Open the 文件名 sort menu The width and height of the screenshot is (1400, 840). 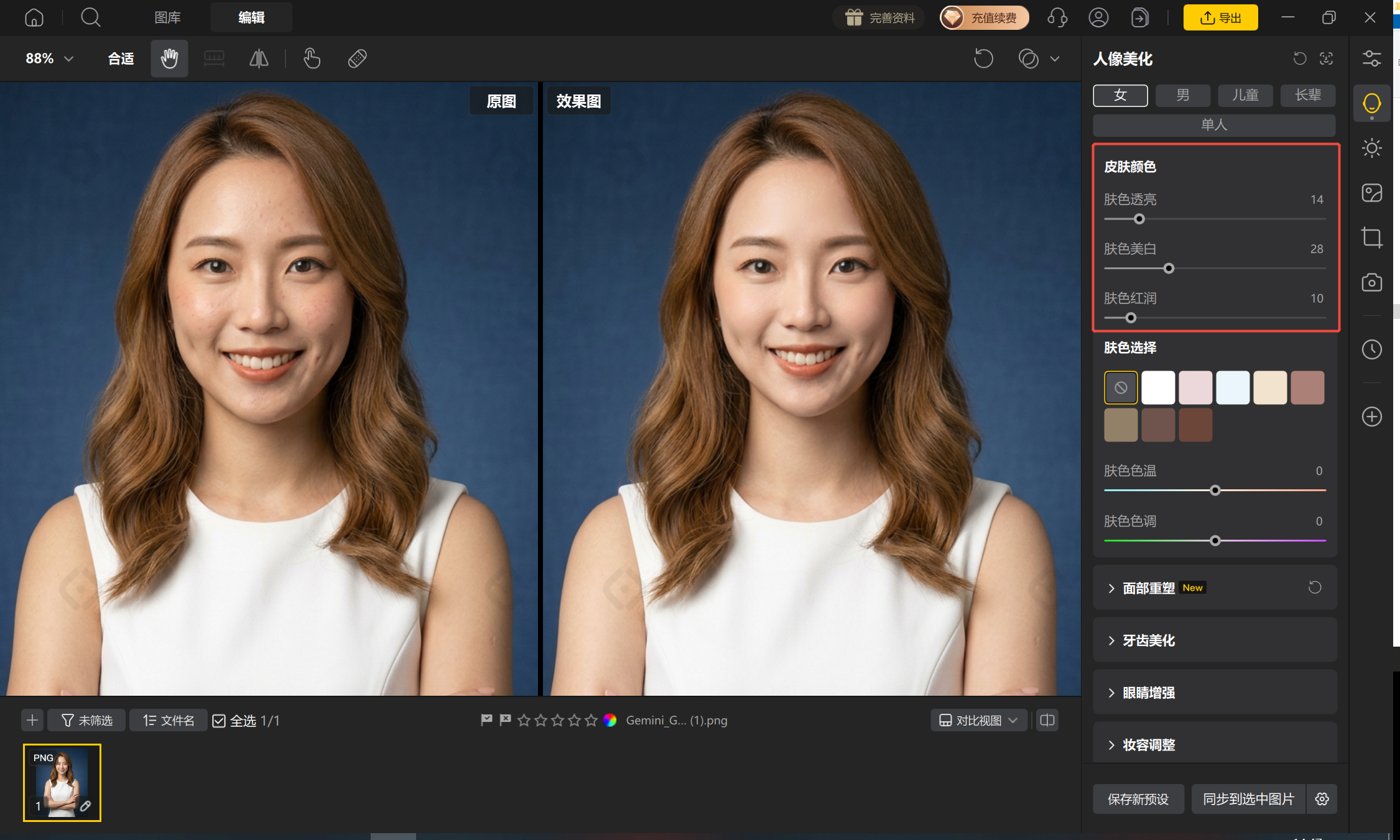coord(168,720)
